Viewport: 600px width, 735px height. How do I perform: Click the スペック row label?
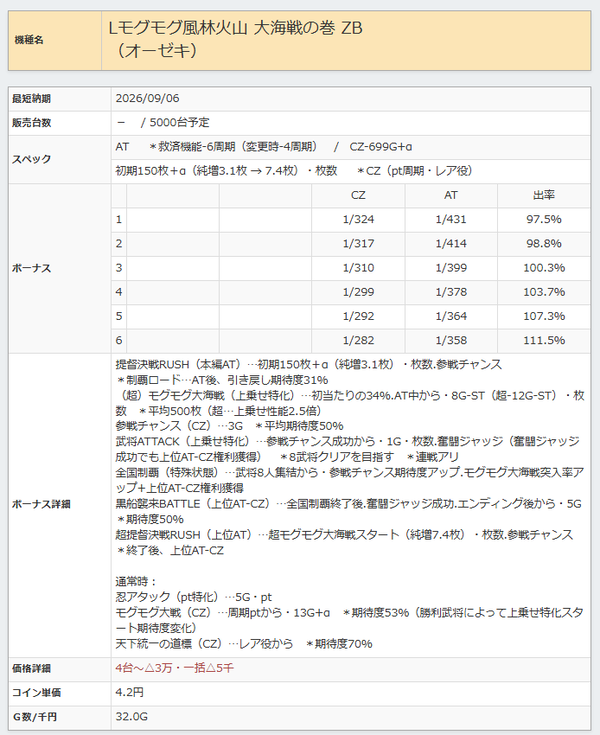[31, 159]
